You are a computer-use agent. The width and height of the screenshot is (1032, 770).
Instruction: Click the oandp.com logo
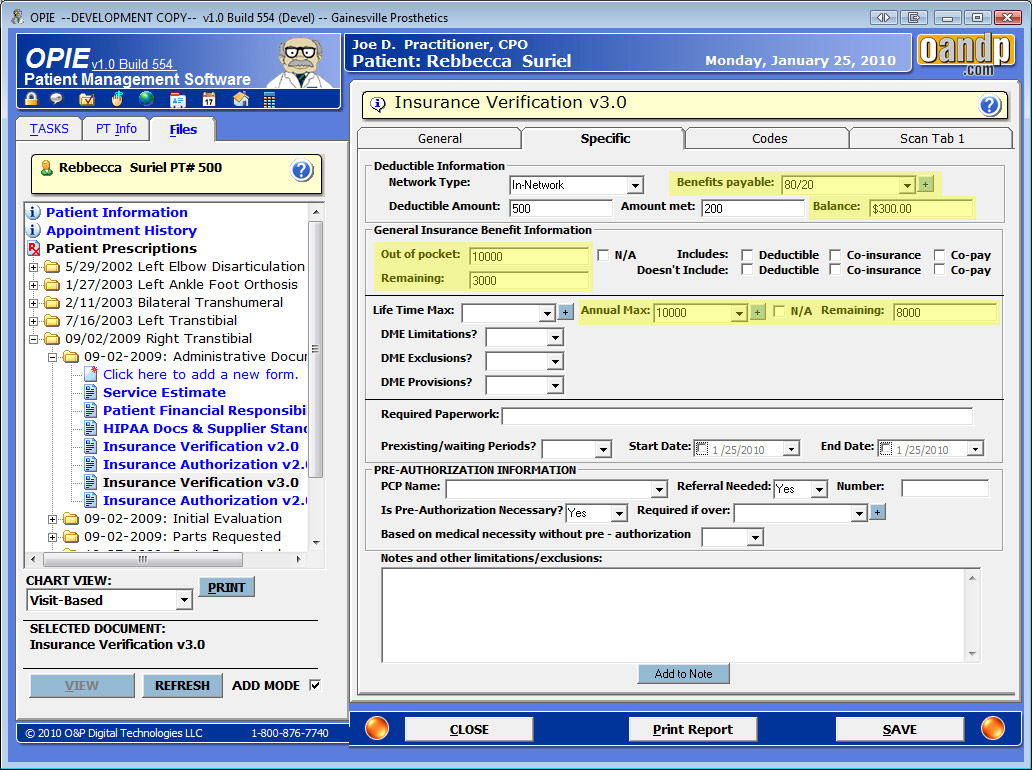(x=965, y=55)
